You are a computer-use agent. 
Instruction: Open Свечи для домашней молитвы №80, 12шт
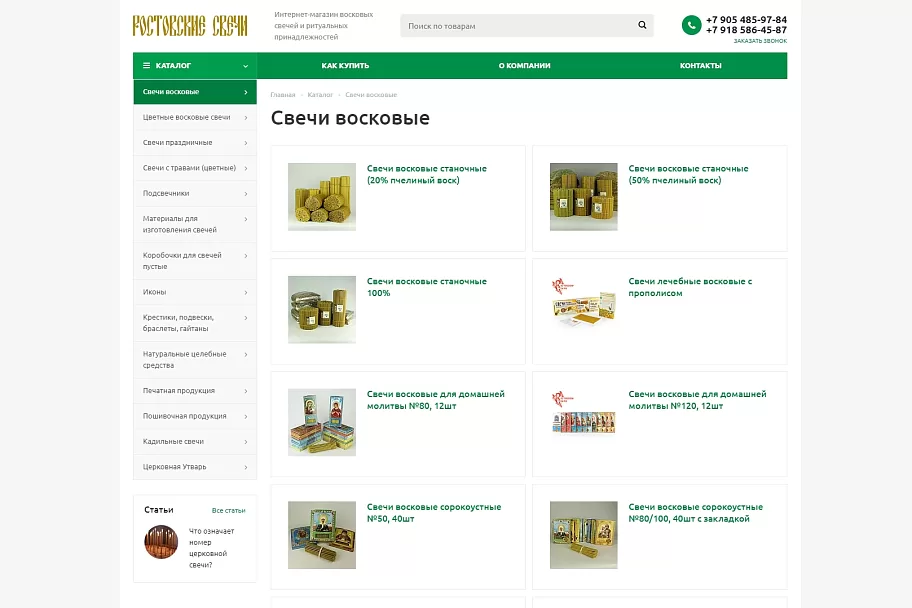point(436,400)
